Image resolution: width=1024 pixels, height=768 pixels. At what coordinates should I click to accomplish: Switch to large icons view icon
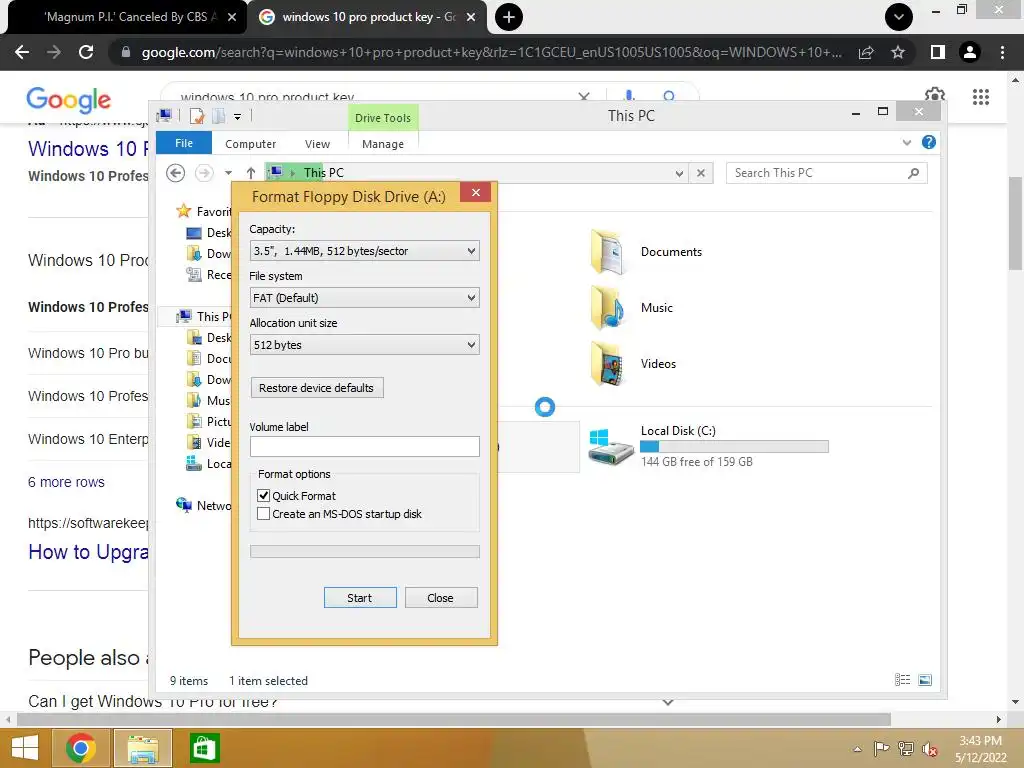point(925,680)
